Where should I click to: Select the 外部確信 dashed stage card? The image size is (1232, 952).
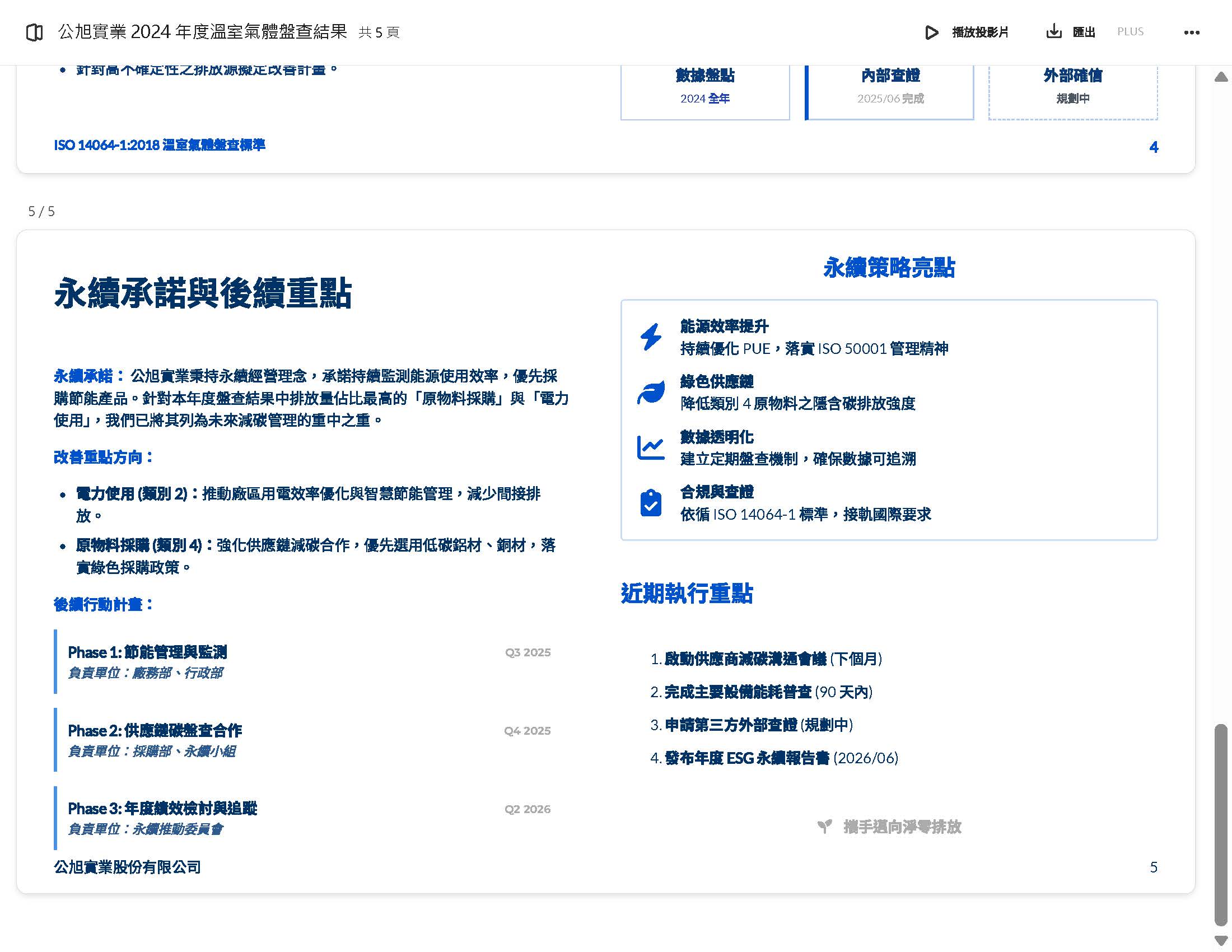(1072, 90)
